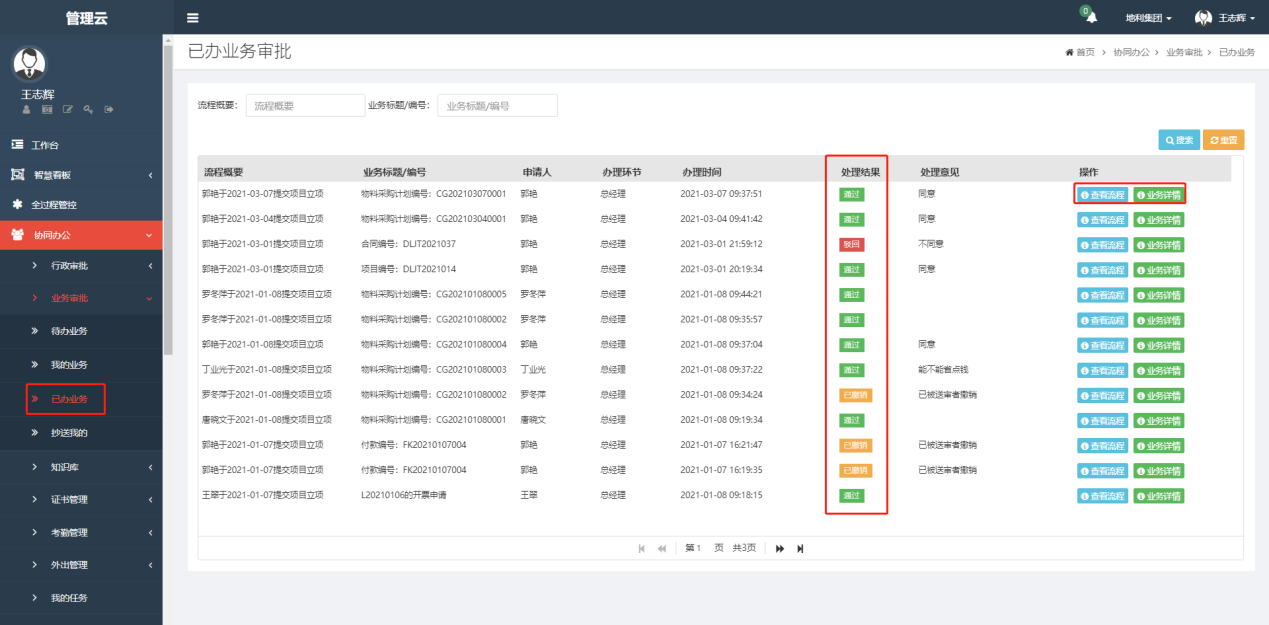Click the previous page arrow in pagination

(x=661, y=548)
